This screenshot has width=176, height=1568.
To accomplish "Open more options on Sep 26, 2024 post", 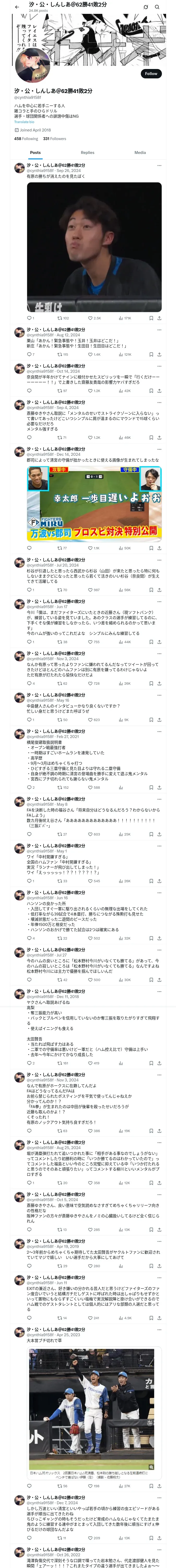I will [159, 165].
